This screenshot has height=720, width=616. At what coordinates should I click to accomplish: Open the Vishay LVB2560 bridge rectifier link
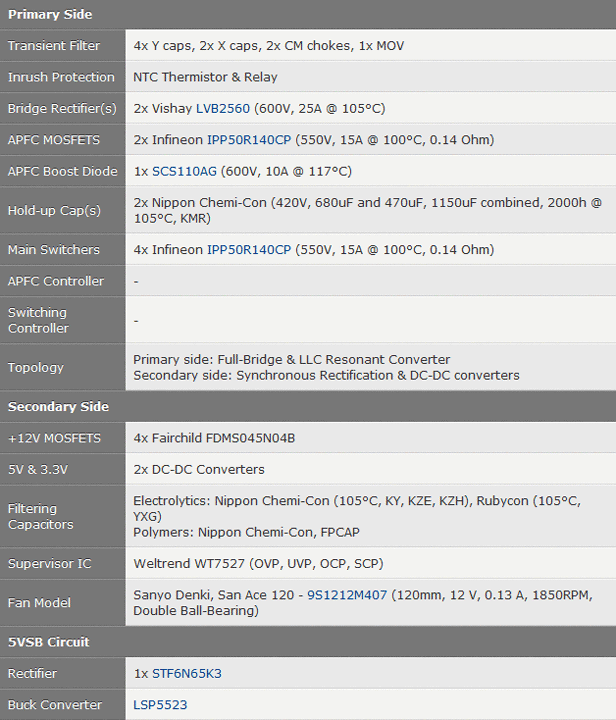(x=223, y=108)
